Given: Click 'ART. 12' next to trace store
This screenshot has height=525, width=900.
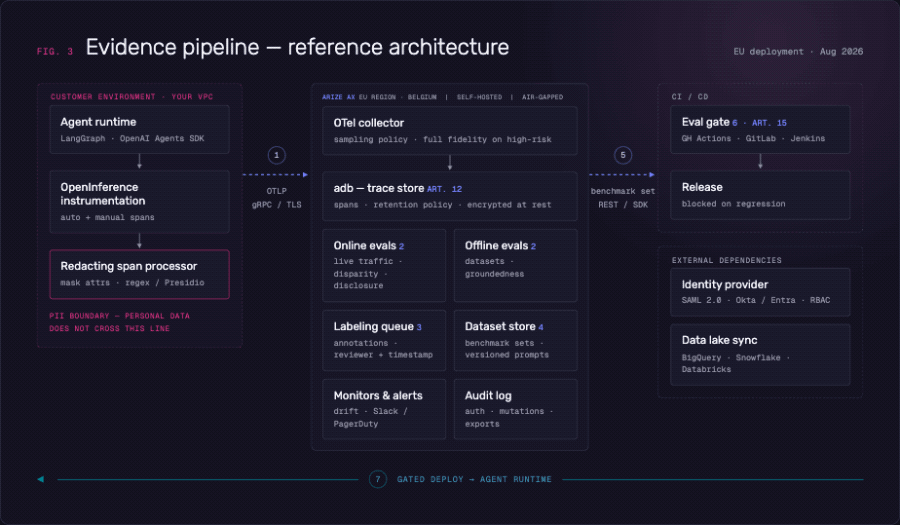Looking at the screenshot, I should 444,189.
